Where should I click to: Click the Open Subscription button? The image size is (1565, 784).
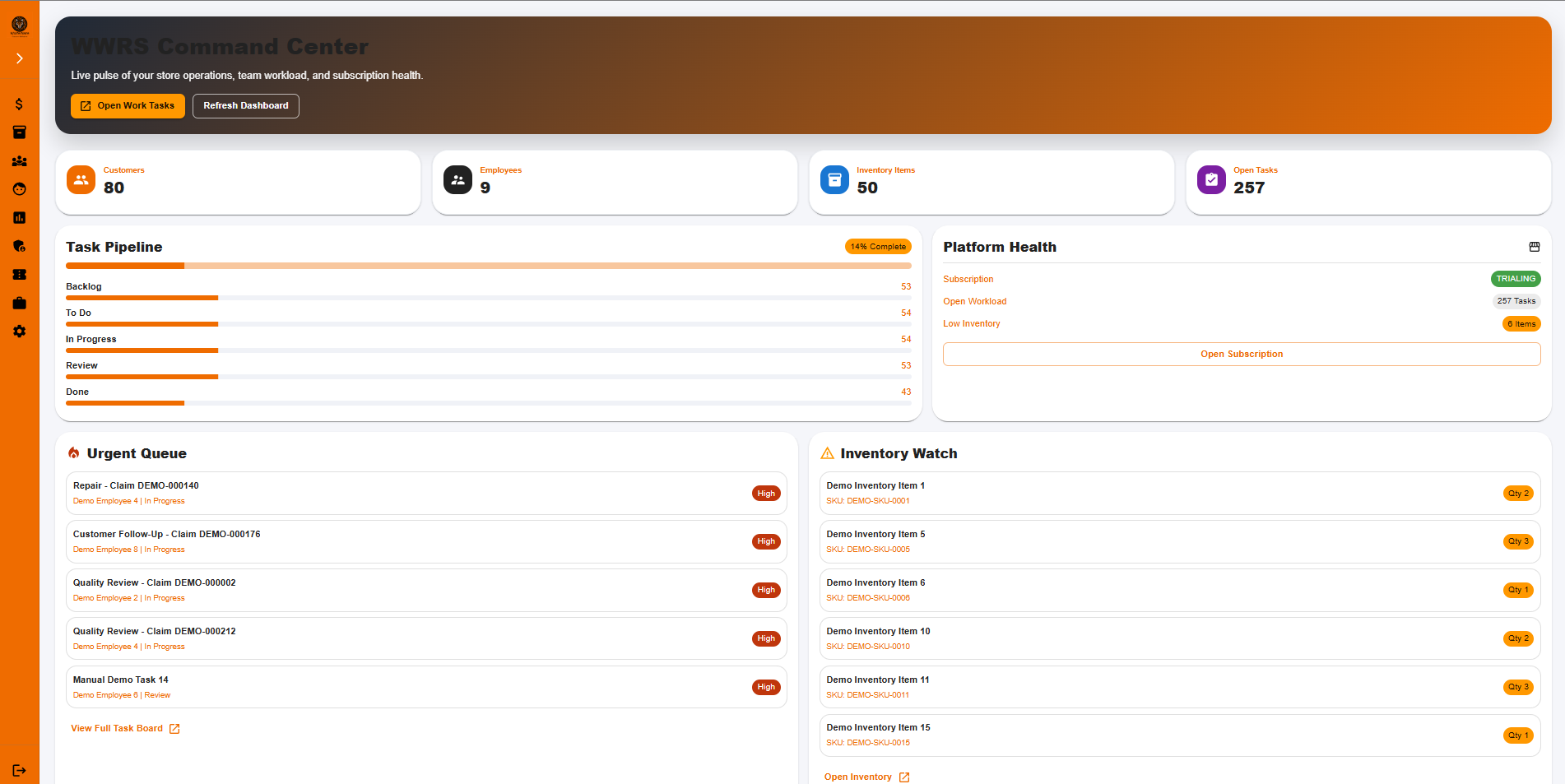tap(1242, 354)
